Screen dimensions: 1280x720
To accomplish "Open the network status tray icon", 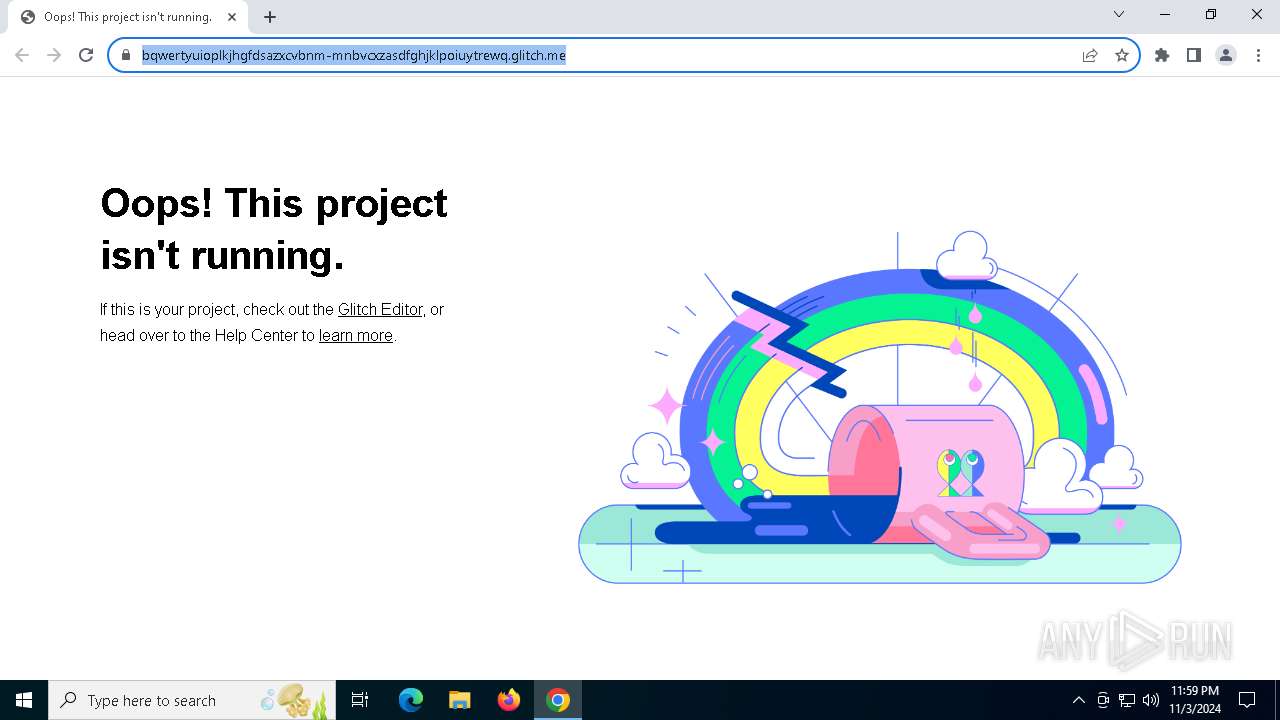I will [1127, 700].
